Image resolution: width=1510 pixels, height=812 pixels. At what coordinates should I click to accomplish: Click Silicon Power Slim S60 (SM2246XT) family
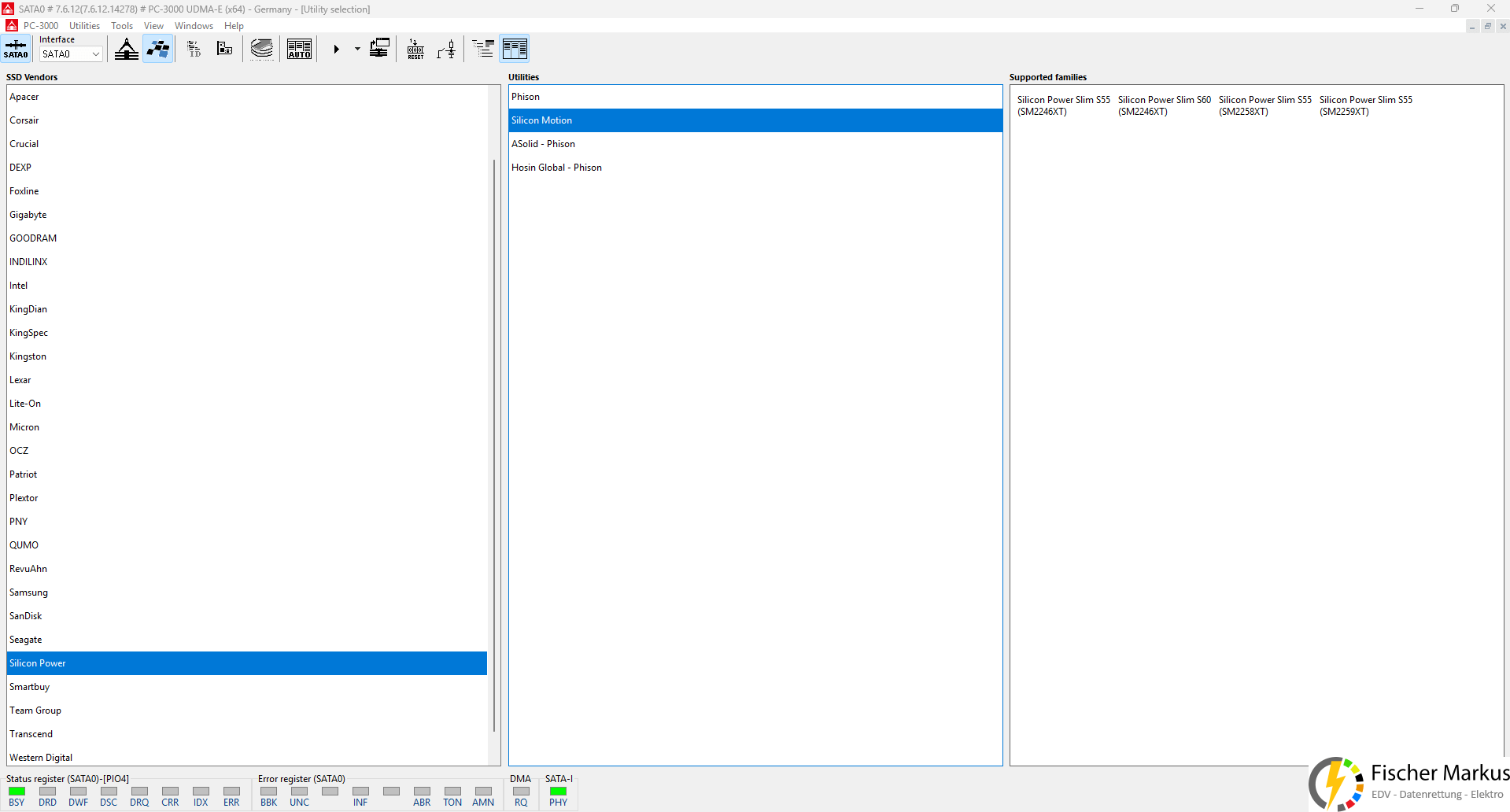[1164, 105]
